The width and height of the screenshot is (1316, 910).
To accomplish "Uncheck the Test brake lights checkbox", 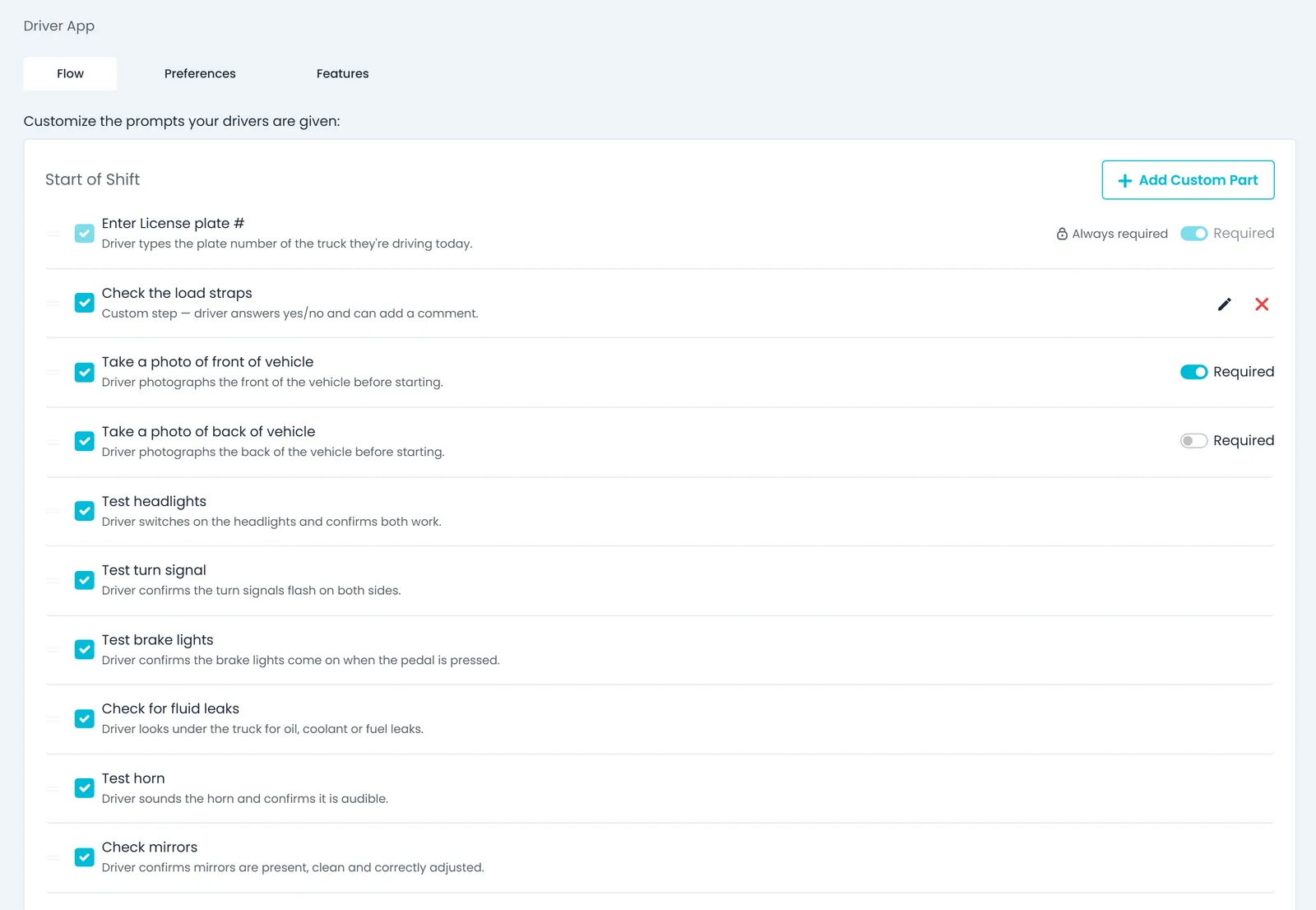I will [x=85, y=649].
